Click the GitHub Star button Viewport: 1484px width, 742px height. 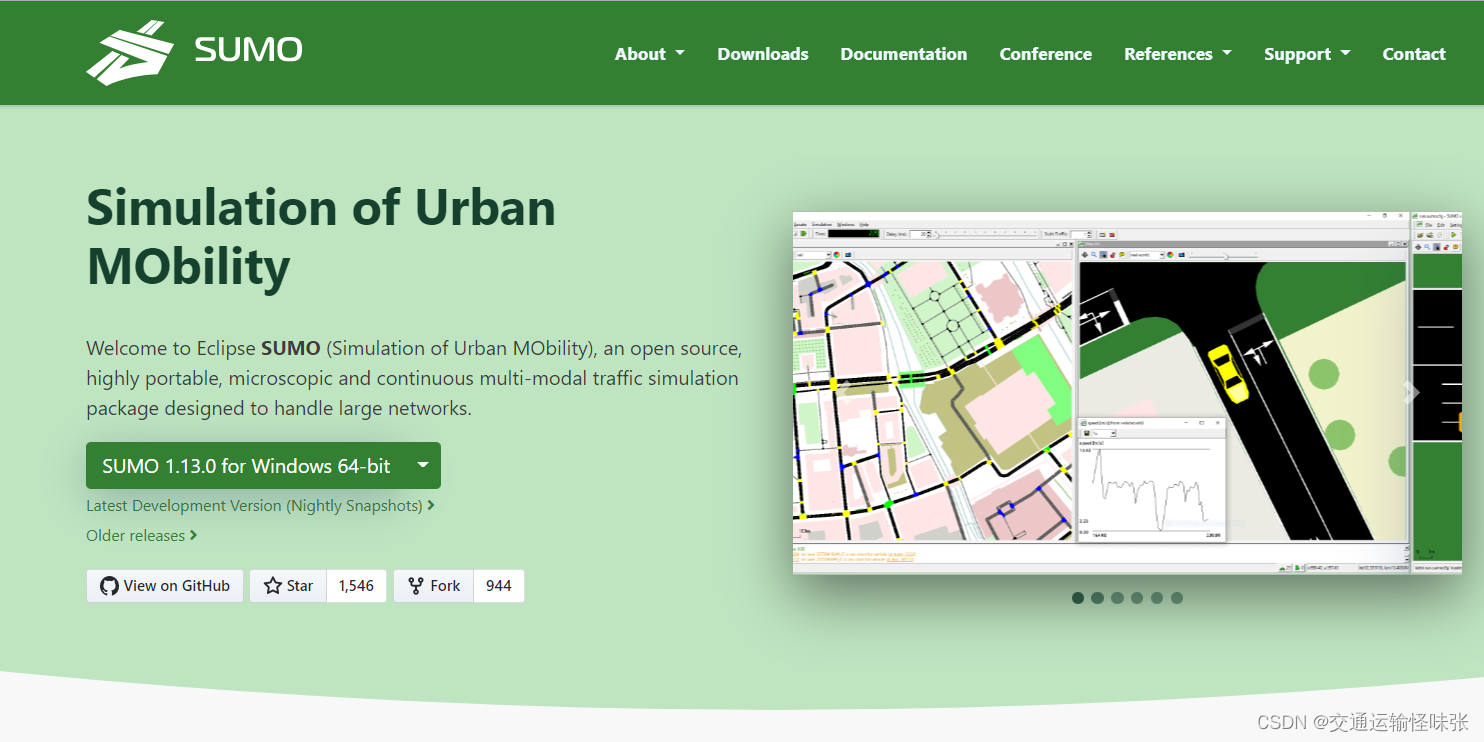[x=288, y=586]
